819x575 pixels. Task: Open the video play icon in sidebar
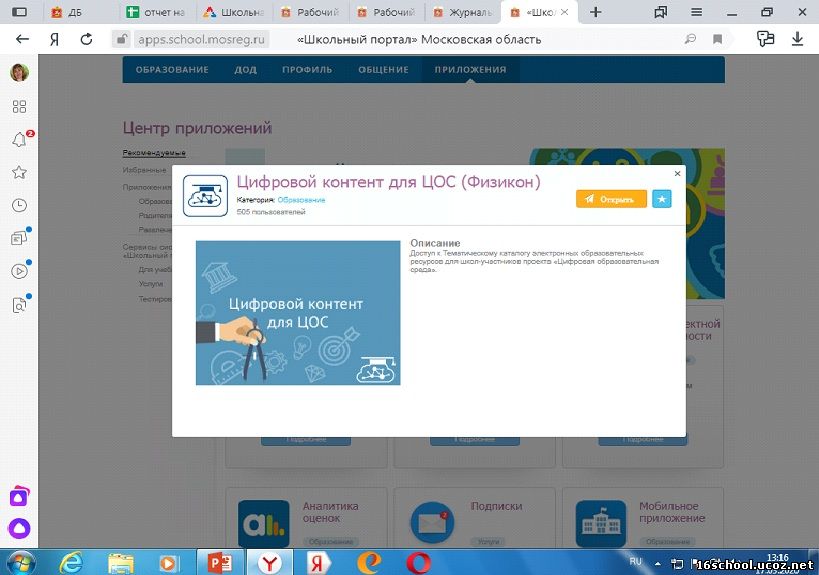pyautogui.click(x=19, y=271)
